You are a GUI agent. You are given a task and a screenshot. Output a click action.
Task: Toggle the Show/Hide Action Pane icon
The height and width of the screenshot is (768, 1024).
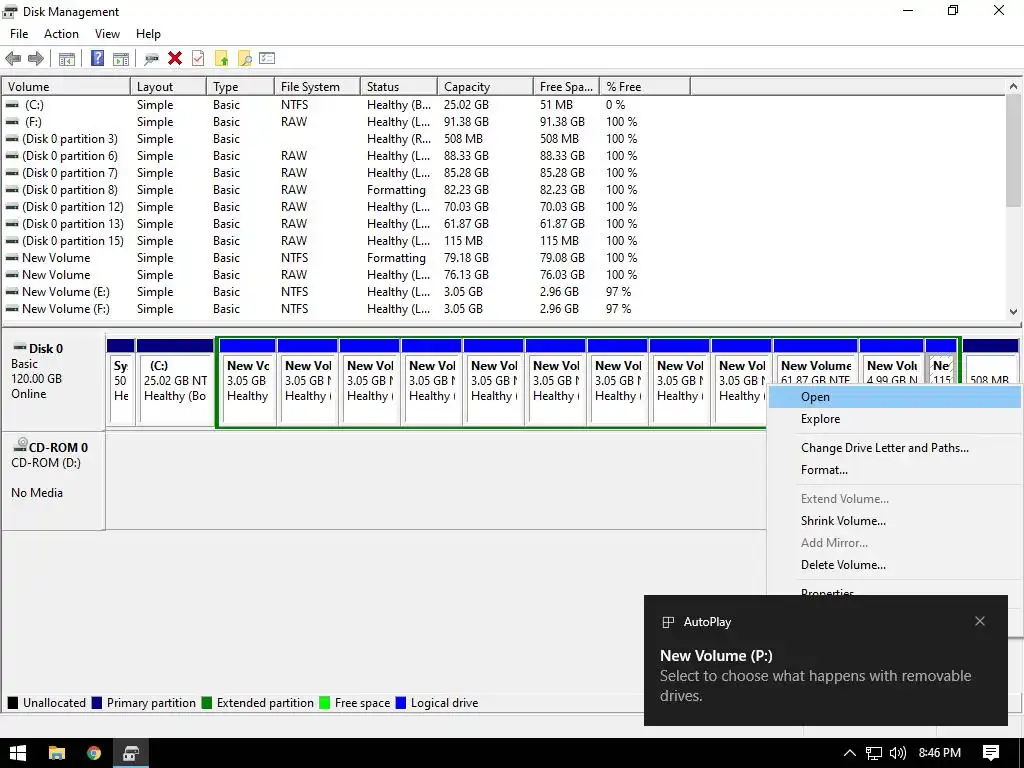(x=121, y=59)
